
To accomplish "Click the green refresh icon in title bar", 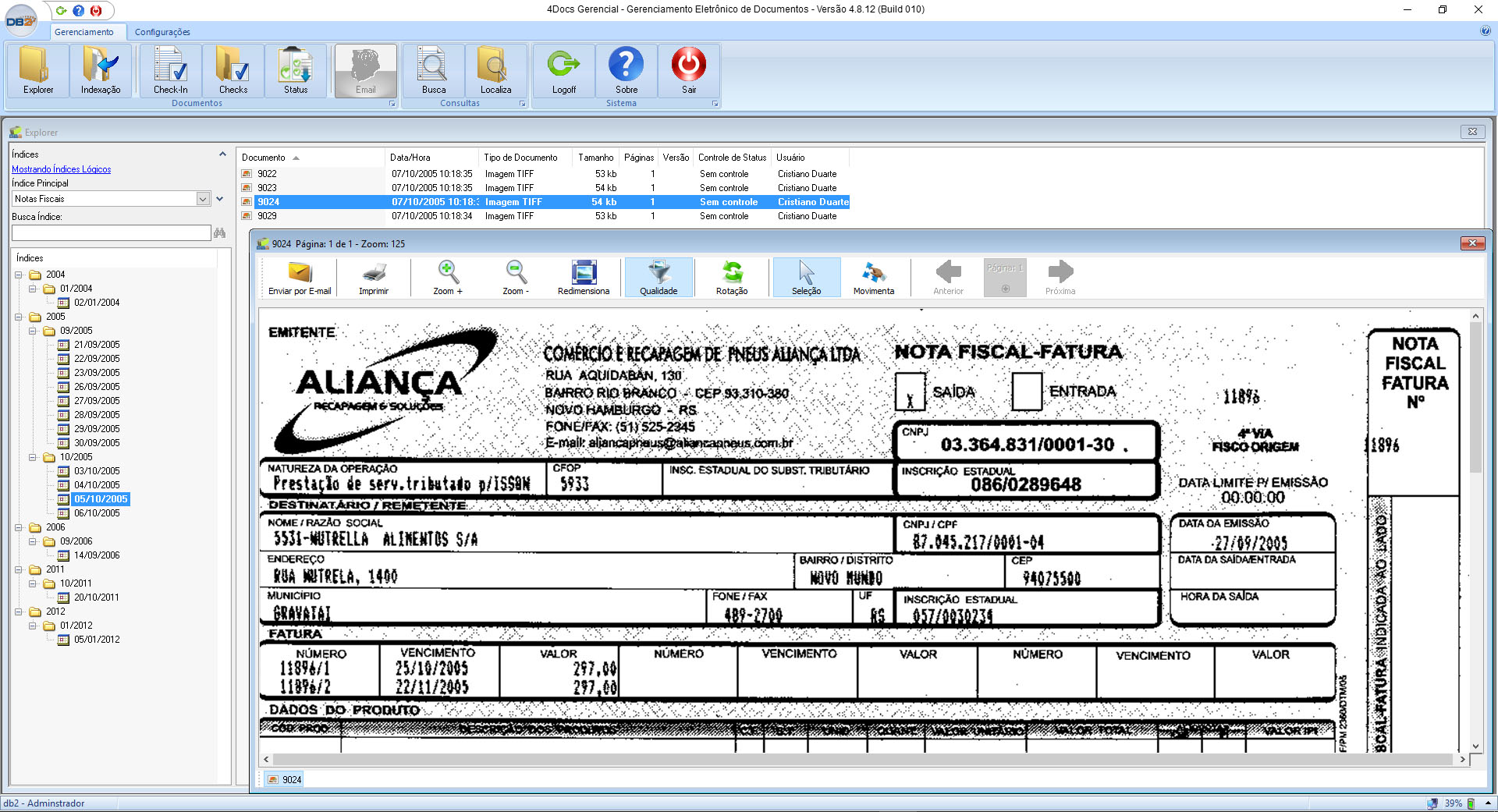I will 61,11.
